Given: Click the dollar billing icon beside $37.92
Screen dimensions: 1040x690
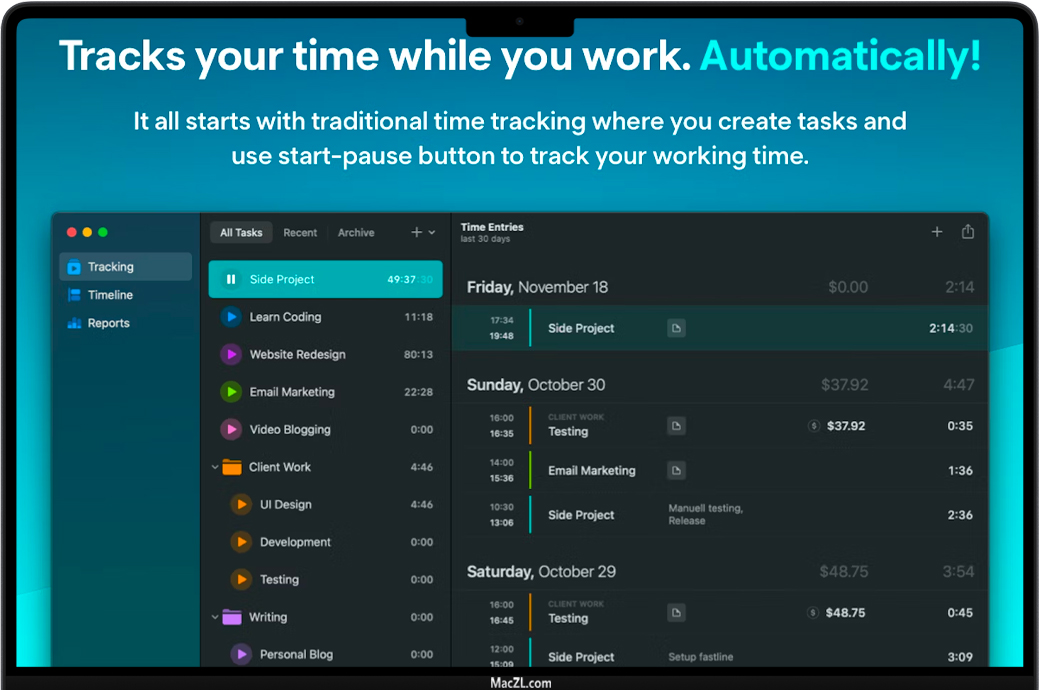Looking at the screenshot, I should point(814,426).
